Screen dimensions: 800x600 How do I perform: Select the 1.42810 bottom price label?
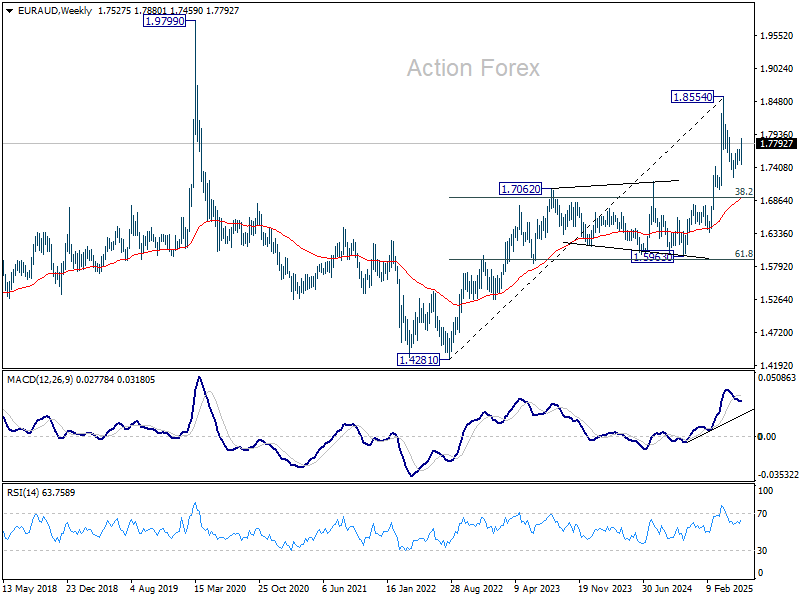point(418,360)
